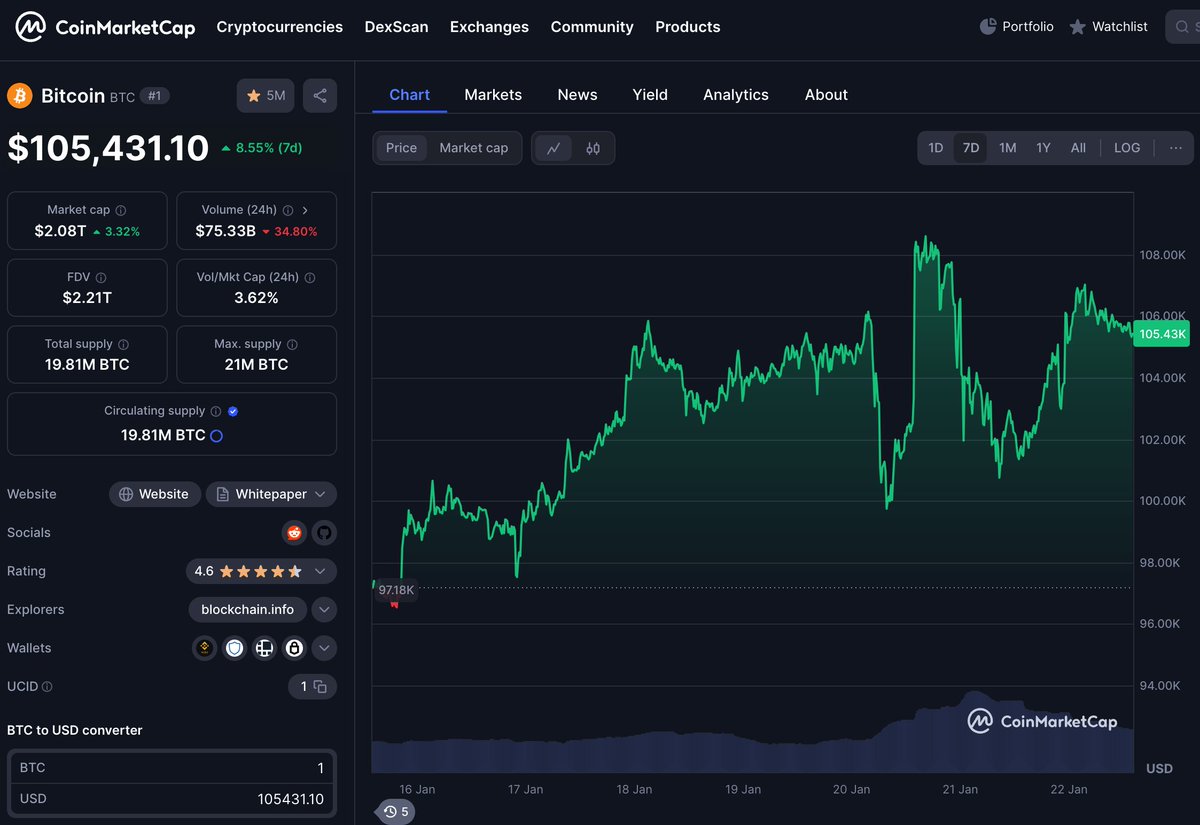Screen dimensions: 1200x825
Task: Click the 97.18K opening price marker
Action: coord(396,590)
